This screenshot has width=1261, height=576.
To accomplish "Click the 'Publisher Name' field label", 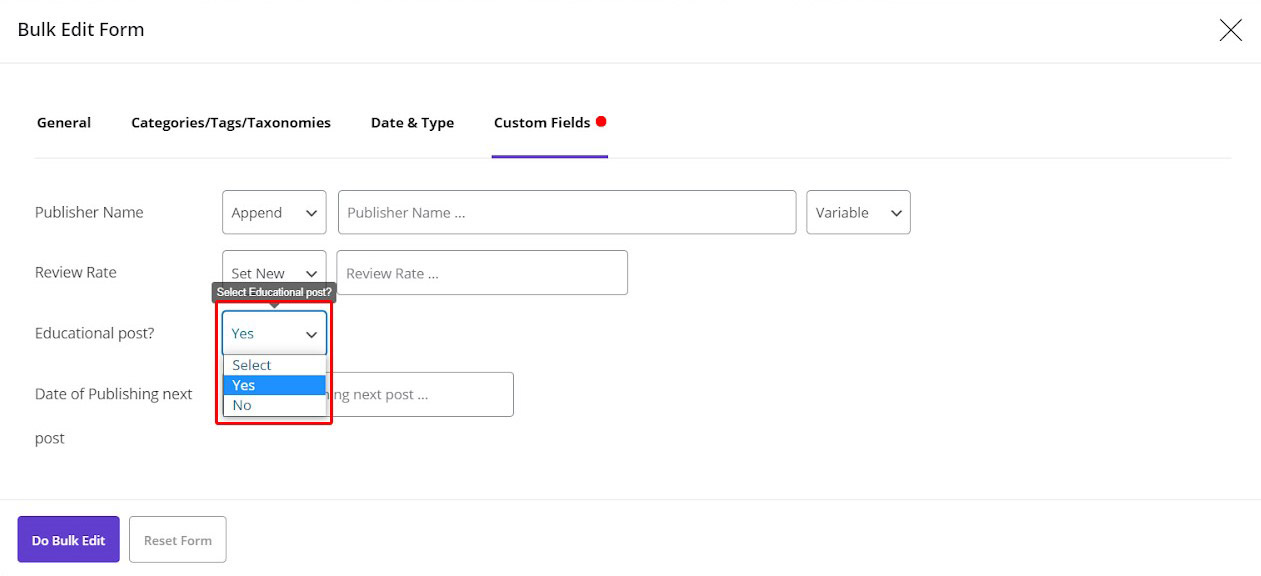I will [89, 213].
